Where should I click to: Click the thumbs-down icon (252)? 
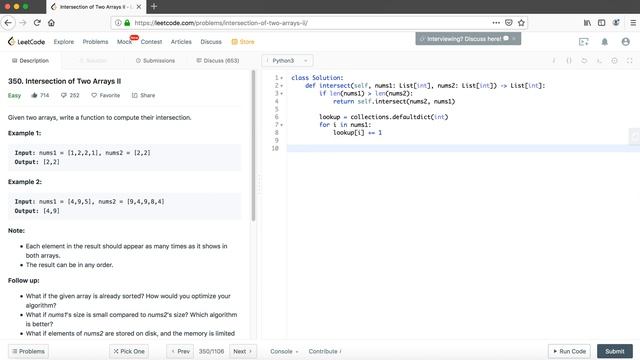[x=64, y=95]
